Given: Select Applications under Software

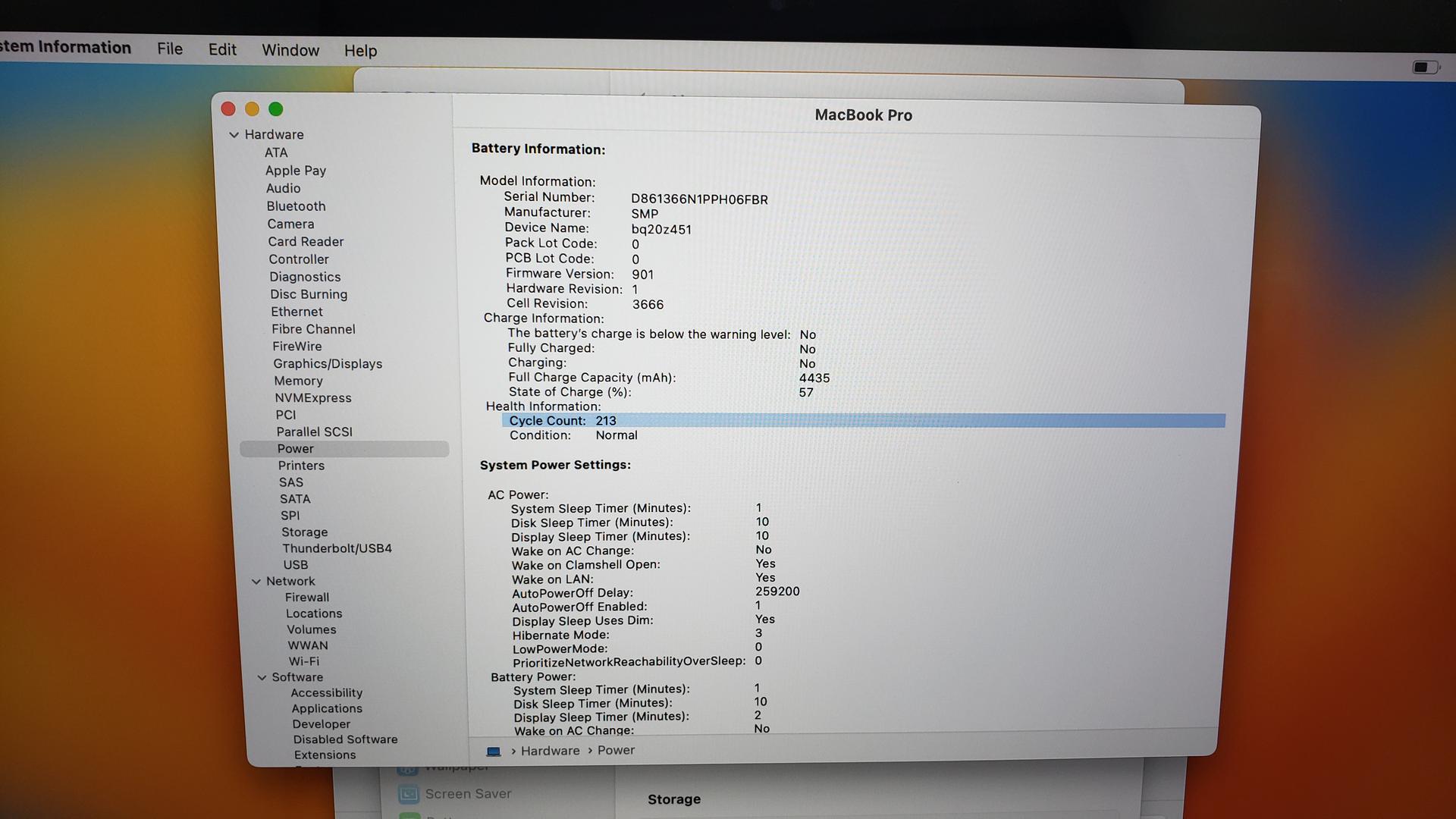Looking at the screenshot, I should [327, 708].
